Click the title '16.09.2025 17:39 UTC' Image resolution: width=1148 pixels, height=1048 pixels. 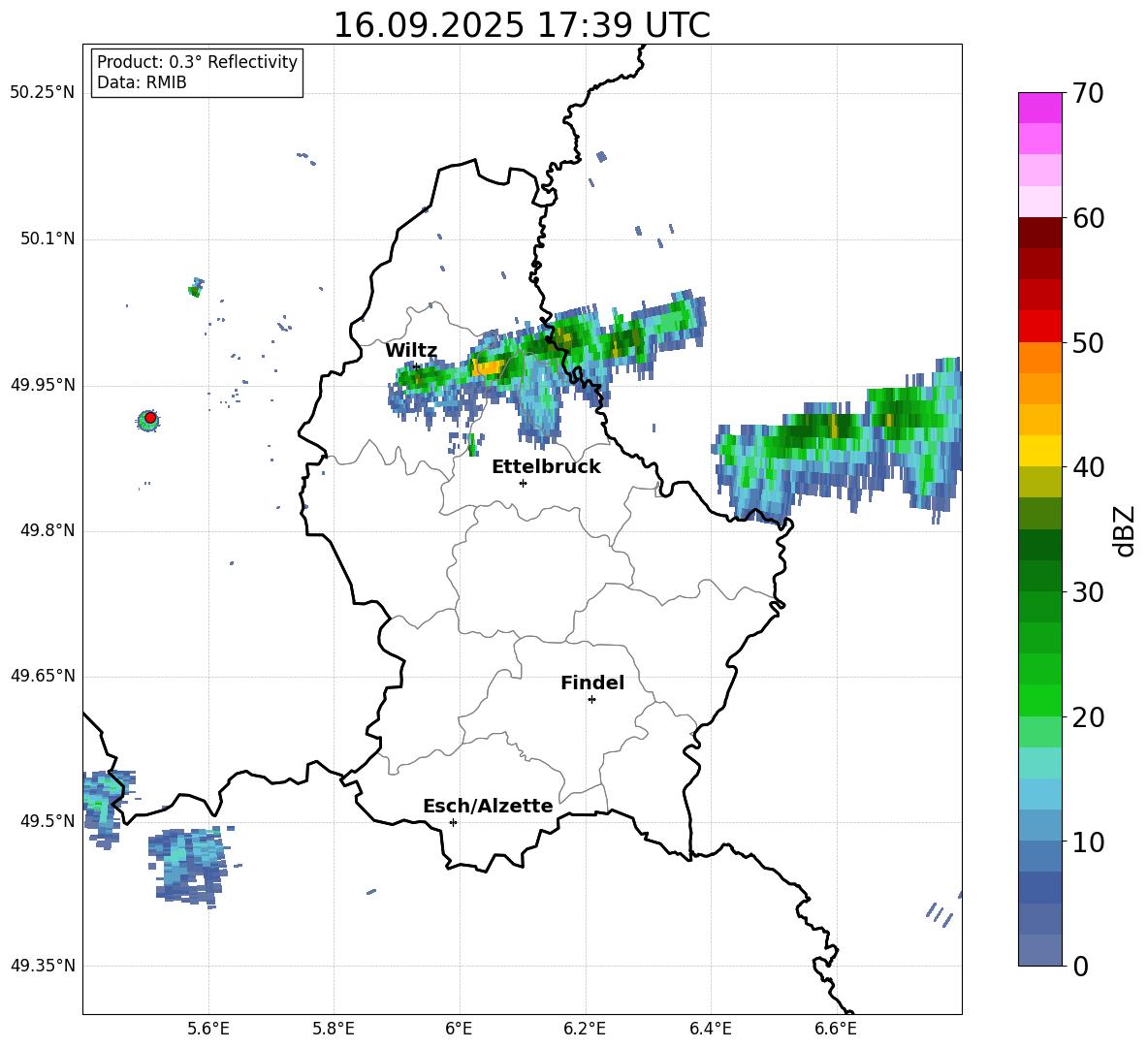(x=522, y=25)
